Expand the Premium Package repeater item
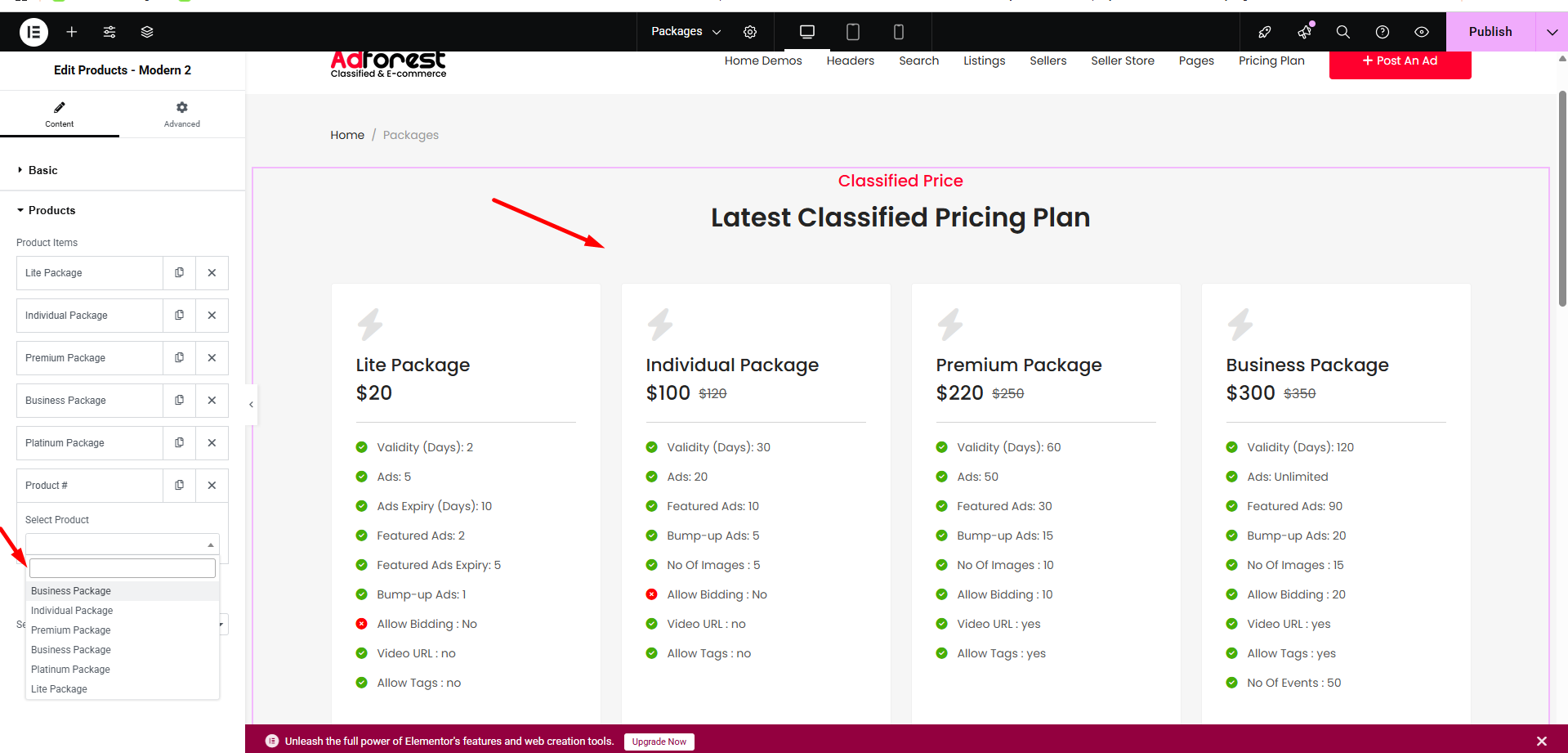1568x753 pixels. (x=90, y=358)
